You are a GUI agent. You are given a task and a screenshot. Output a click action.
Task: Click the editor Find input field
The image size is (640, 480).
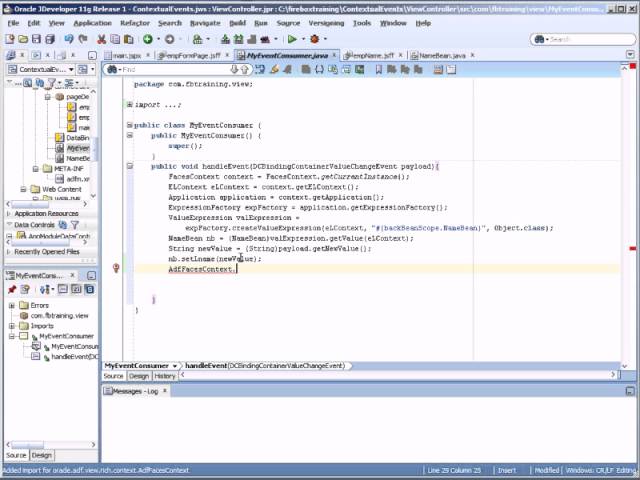[x=175, y=69]
